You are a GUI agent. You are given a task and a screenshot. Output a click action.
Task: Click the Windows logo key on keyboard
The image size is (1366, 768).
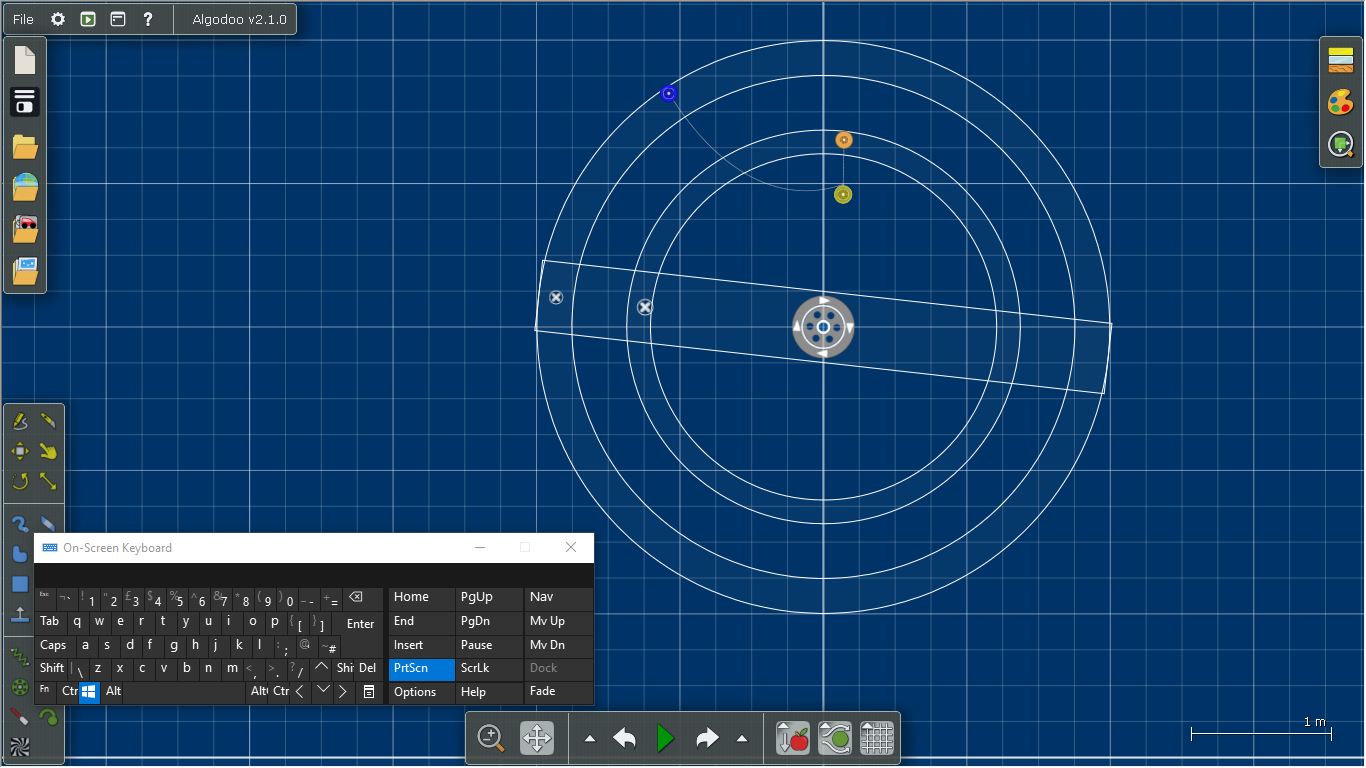click(89, 692)
